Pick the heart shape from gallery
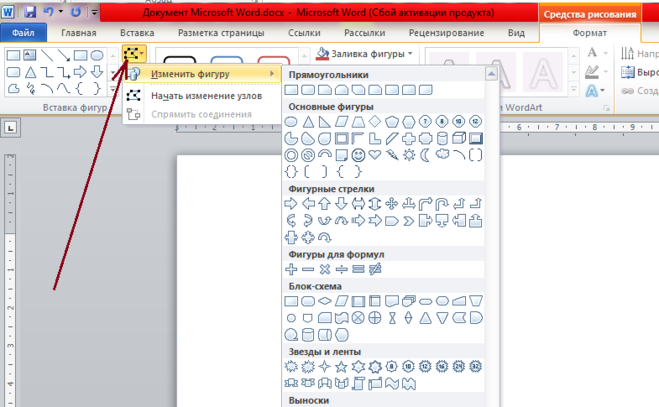The height and width of the screenshot is (407, 659). 373,155
